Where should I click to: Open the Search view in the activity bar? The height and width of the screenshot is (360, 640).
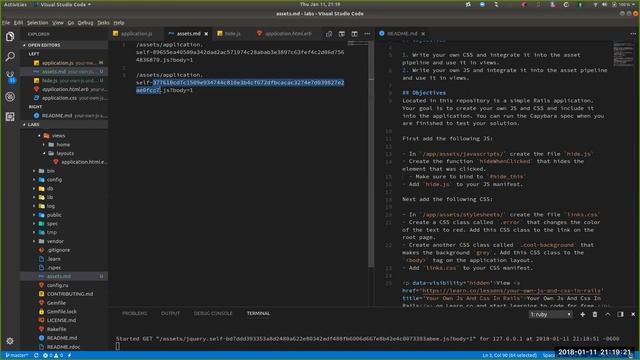[x=10, y=56]
